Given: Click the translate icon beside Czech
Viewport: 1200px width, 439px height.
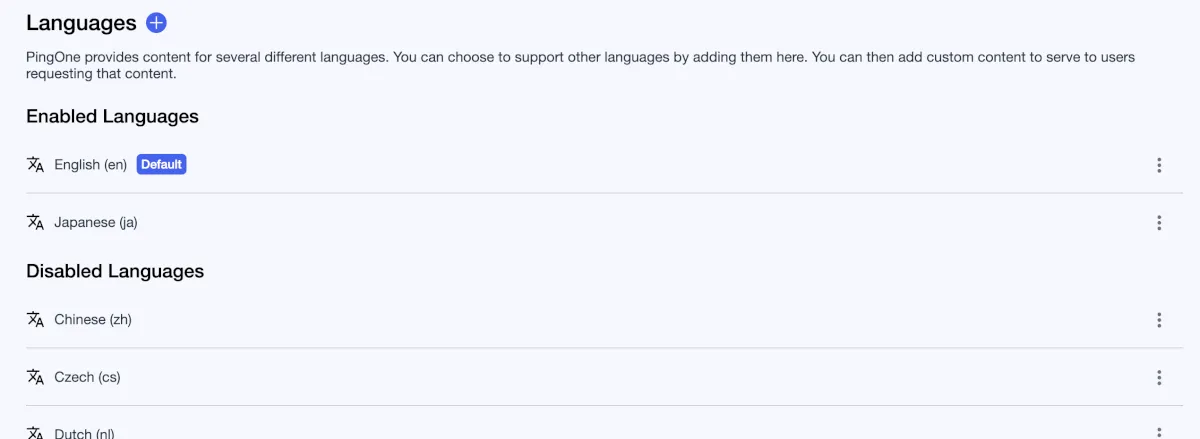Looking at the screenshot, I should [x=36, y=377].
